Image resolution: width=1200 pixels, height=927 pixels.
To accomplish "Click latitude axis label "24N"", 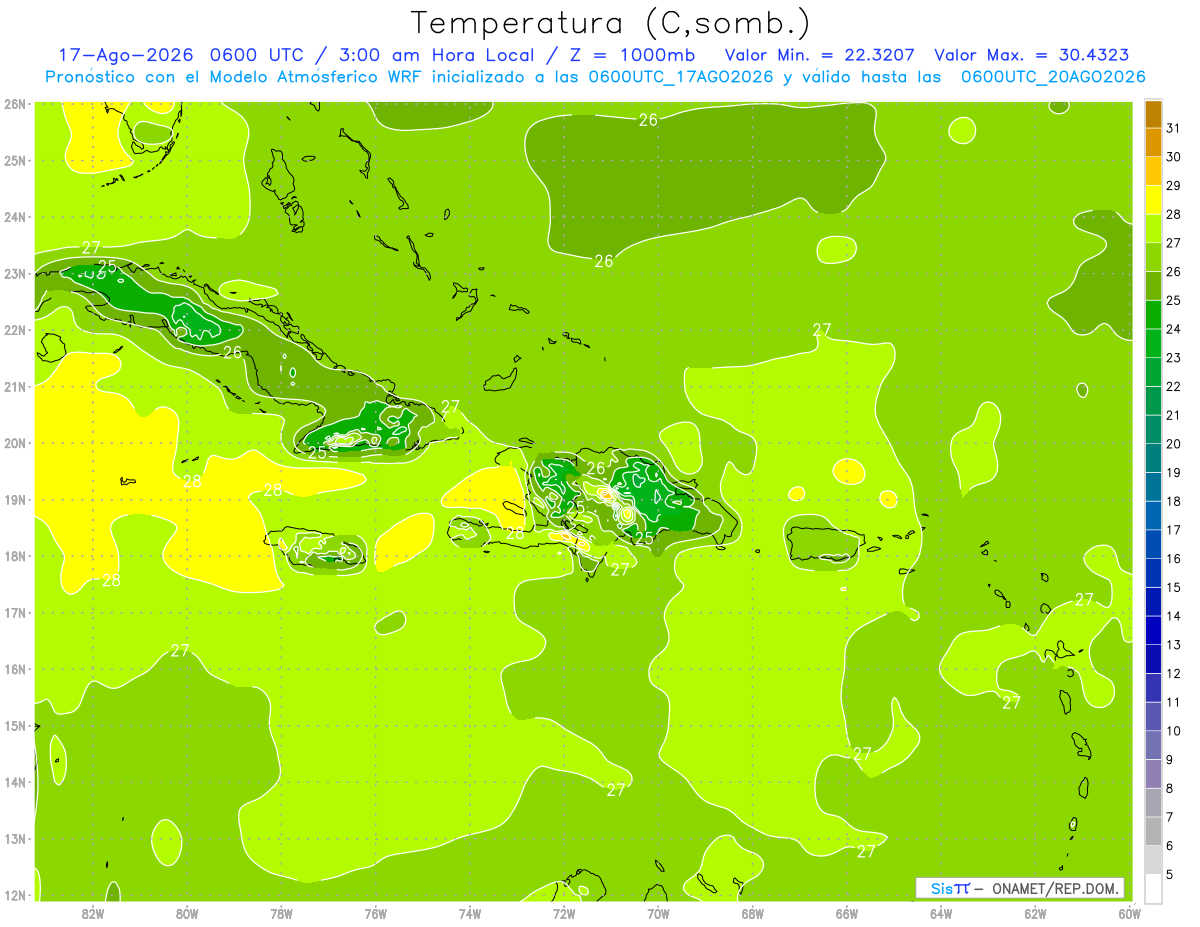I will (x=15, y=217).
